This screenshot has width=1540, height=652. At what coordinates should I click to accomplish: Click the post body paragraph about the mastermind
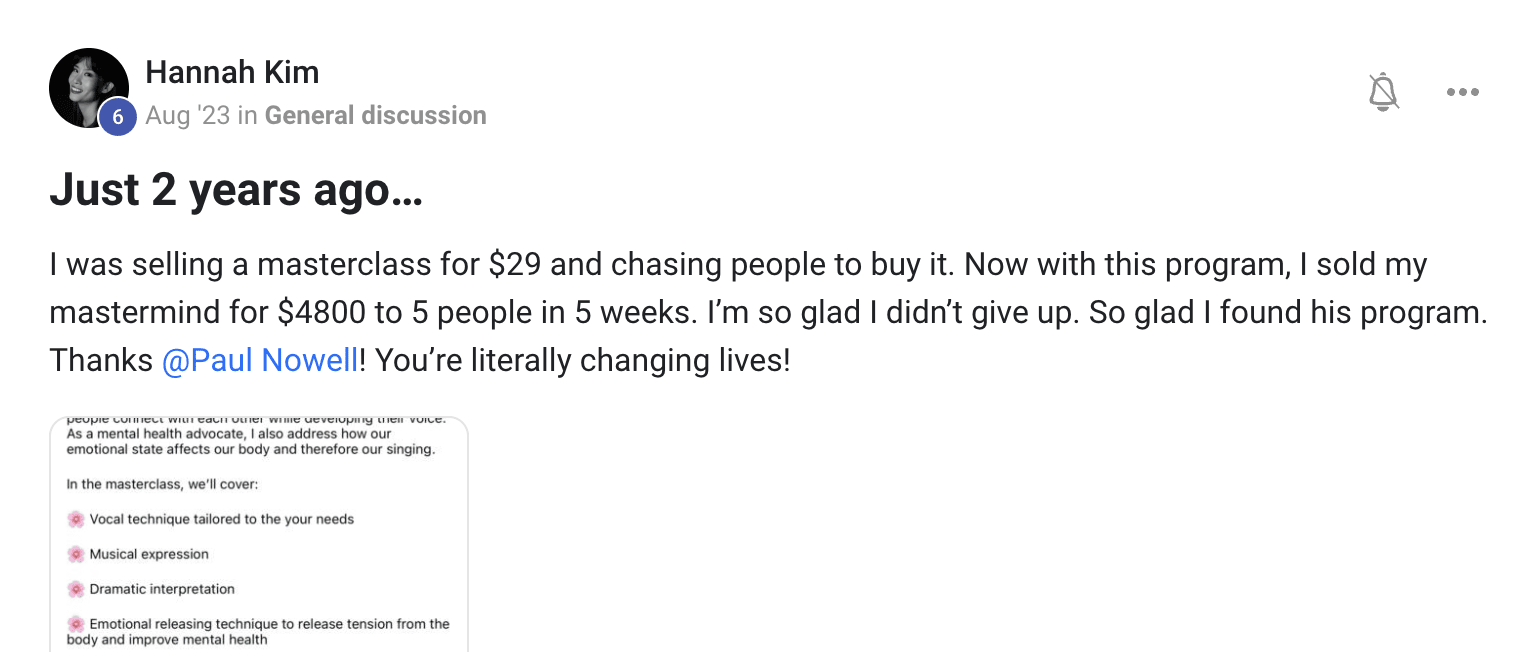pyautogui.click(x=768, y=312)
